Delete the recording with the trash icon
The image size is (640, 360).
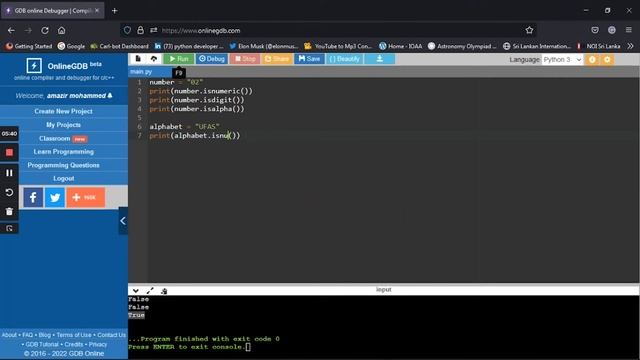9,211
